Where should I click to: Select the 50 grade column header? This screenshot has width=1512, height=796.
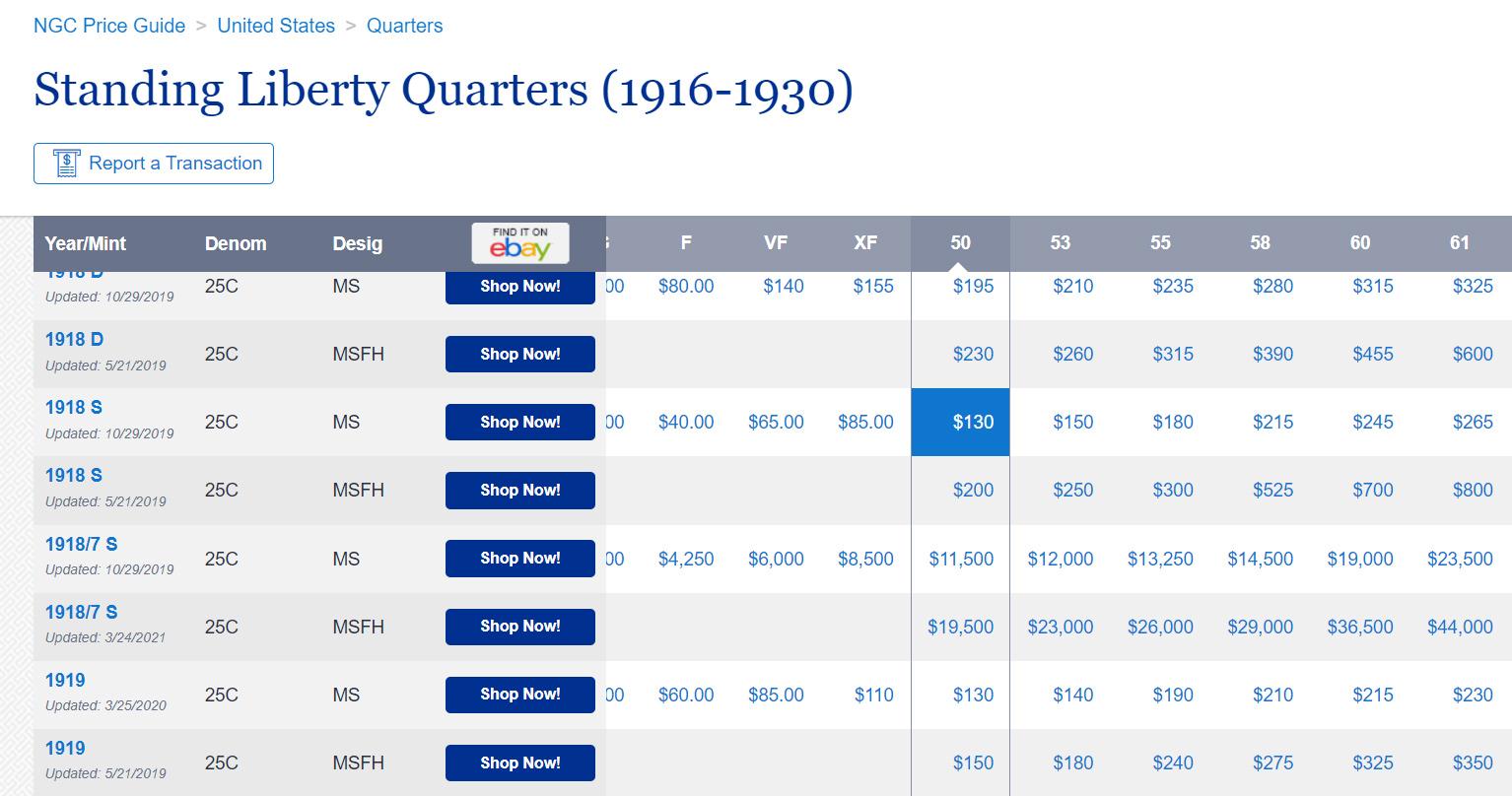point(960,242)
